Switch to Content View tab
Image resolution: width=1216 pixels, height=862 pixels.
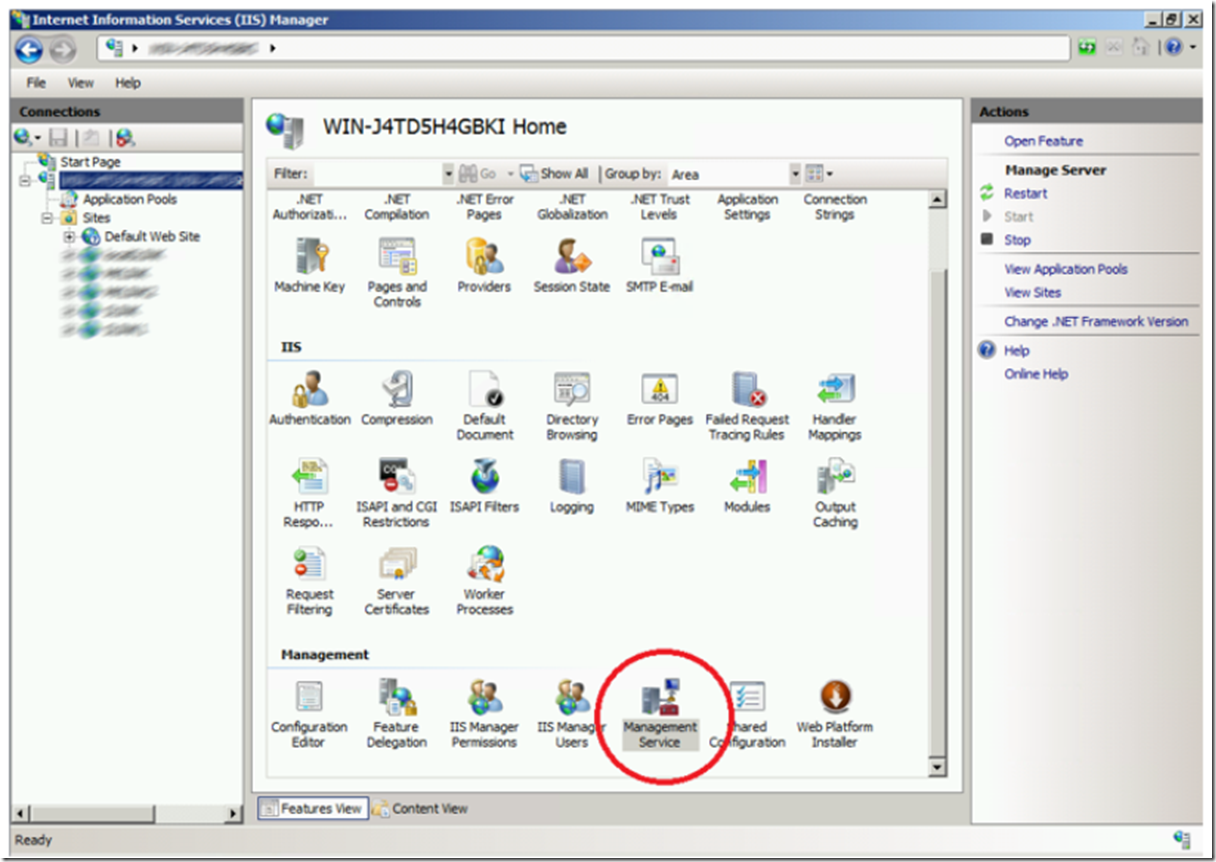click(421, 808)
